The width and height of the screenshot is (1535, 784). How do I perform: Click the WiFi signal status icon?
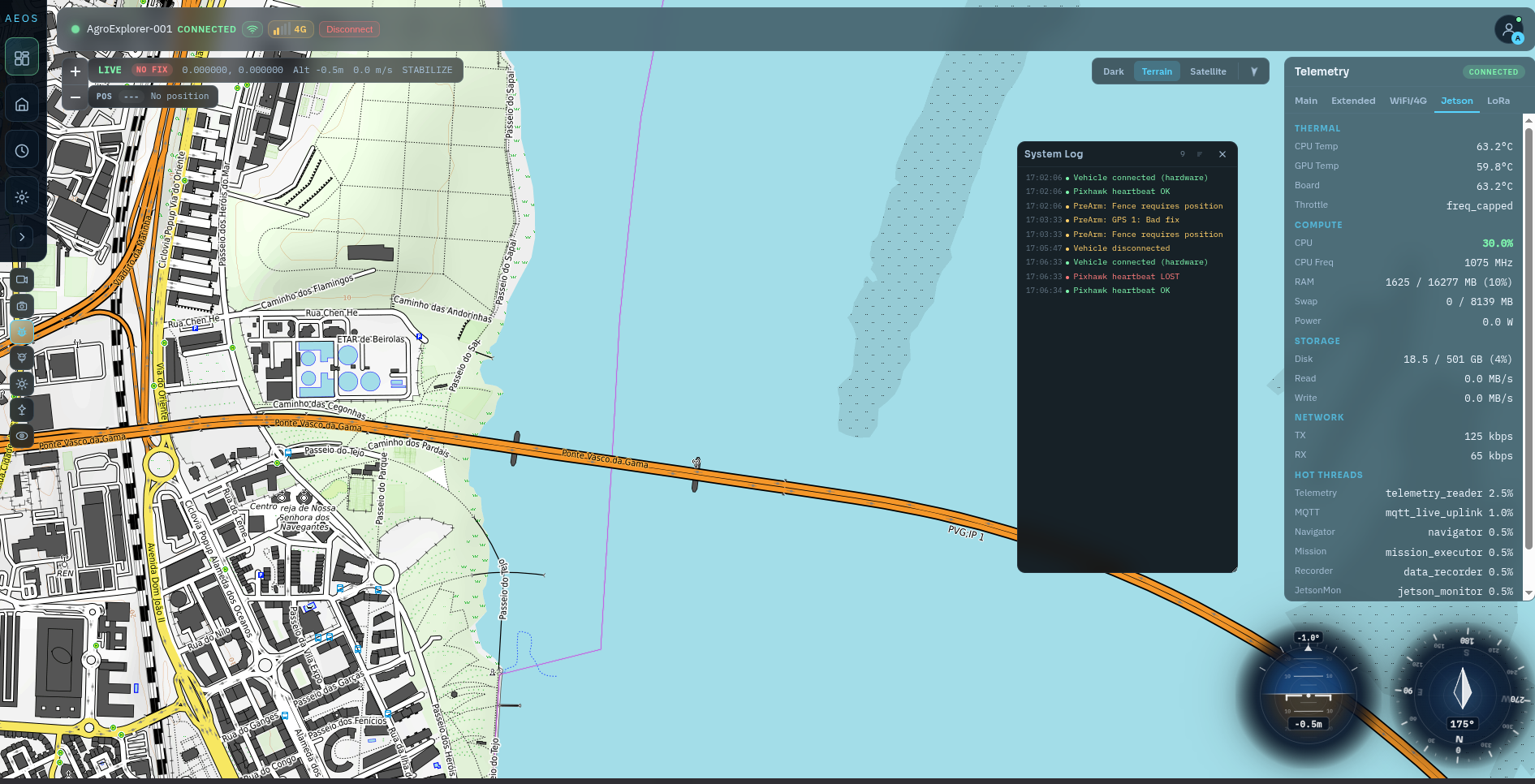tap(252, 29)
